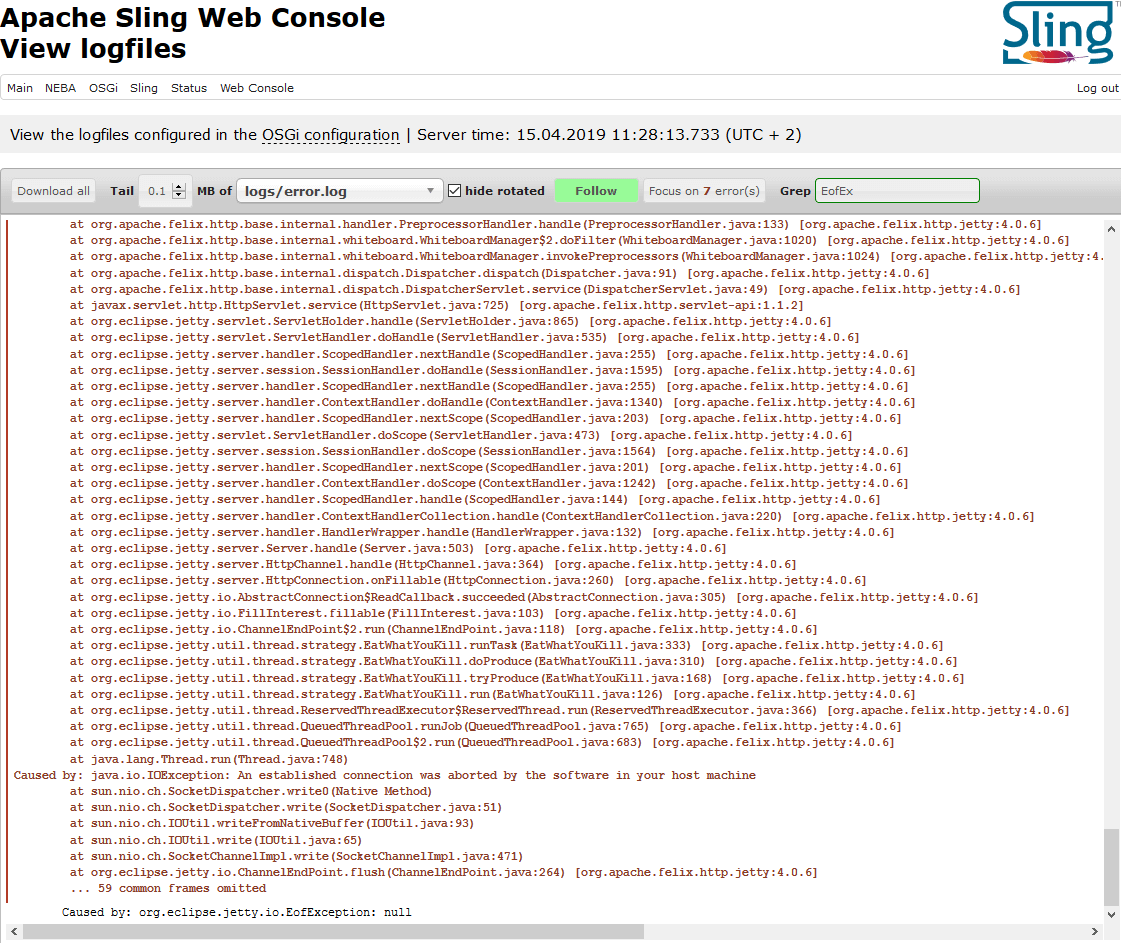Click the 'java.lang.Thread.run(Thread.java:748)' line

209,759
